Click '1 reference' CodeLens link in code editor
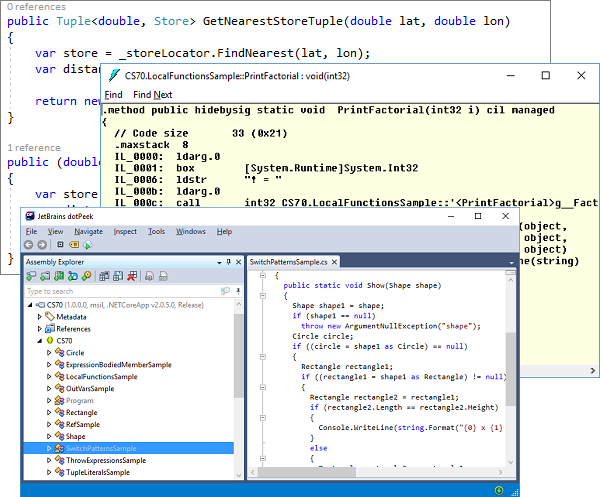Image resolution: width=600 pixels, height=497 pixels. (x=34, y=148)
